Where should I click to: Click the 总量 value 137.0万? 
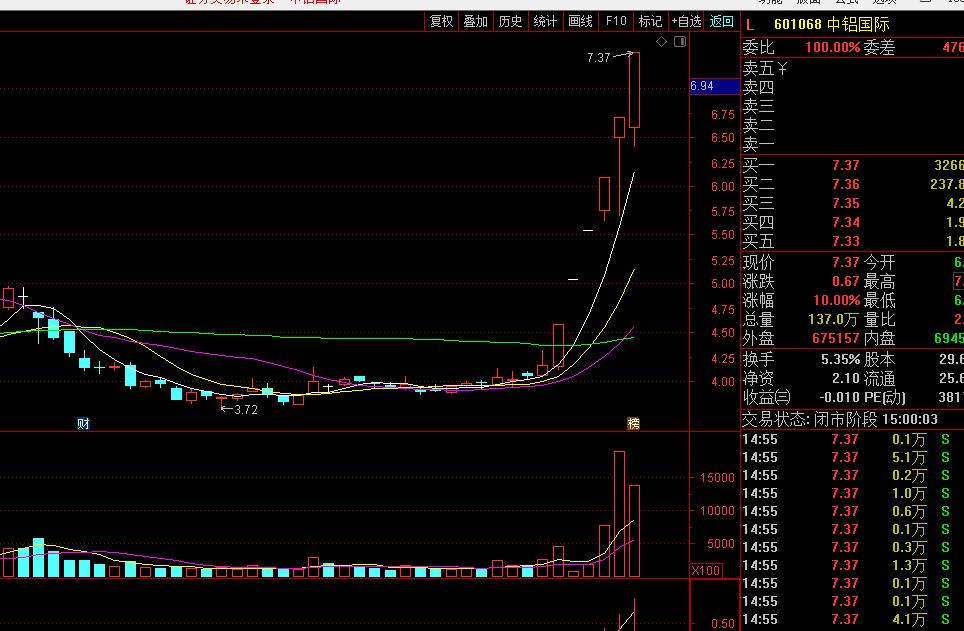(x=834, y=320)
